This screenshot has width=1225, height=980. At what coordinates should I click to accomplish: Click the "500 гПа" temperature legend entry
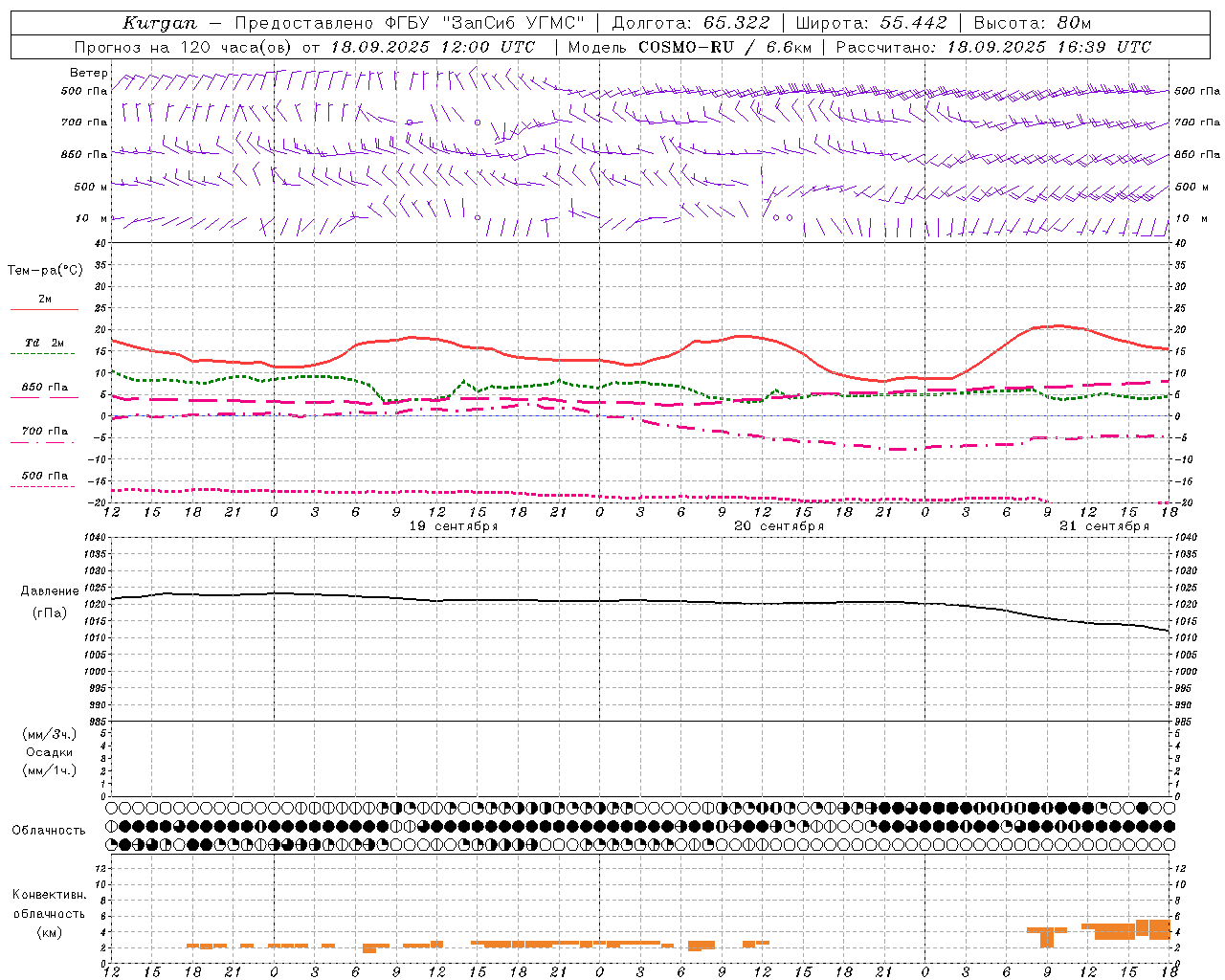(45, 476)
